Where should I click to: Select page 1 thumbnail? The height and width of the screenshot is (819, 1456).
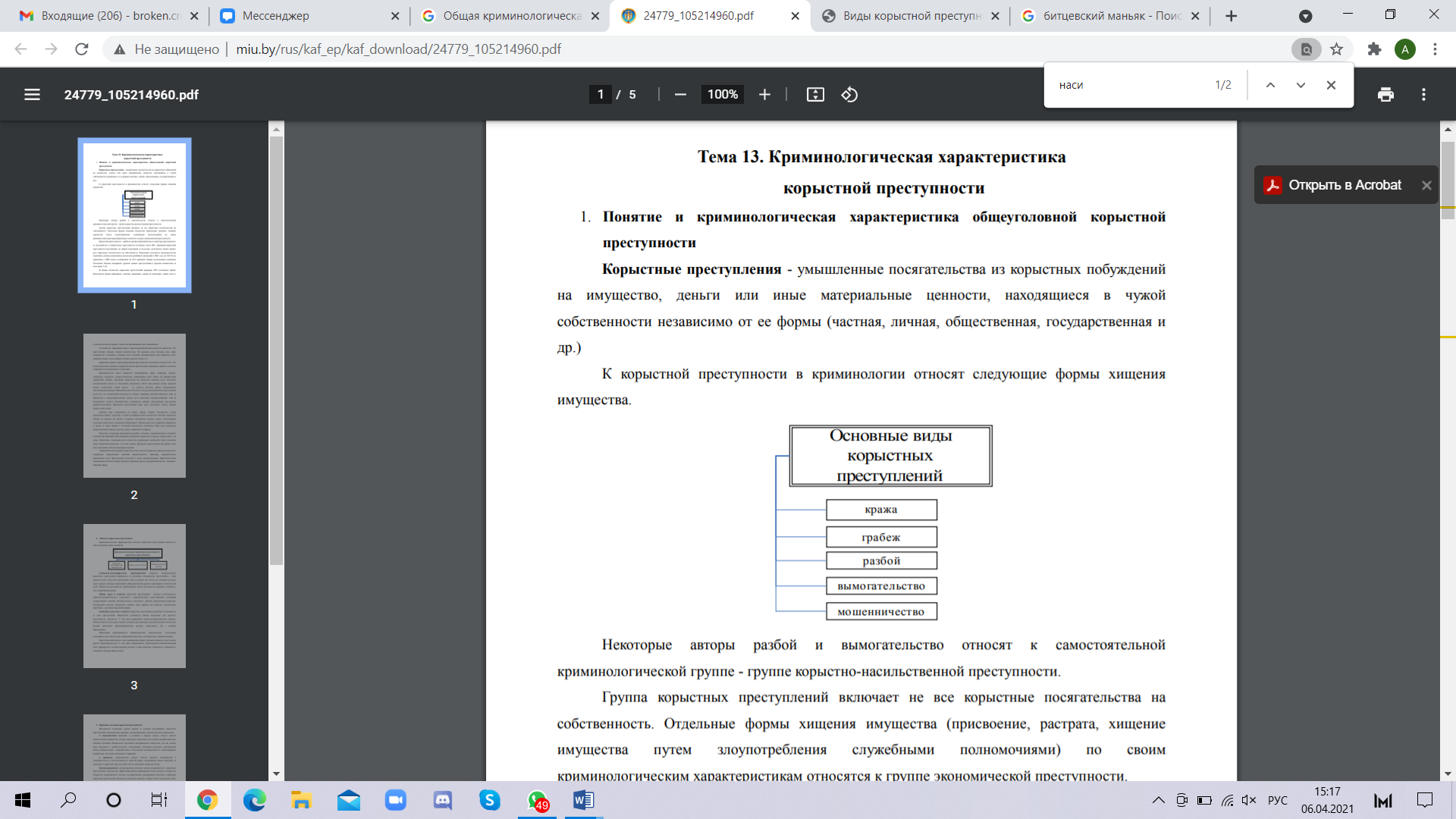134,215
